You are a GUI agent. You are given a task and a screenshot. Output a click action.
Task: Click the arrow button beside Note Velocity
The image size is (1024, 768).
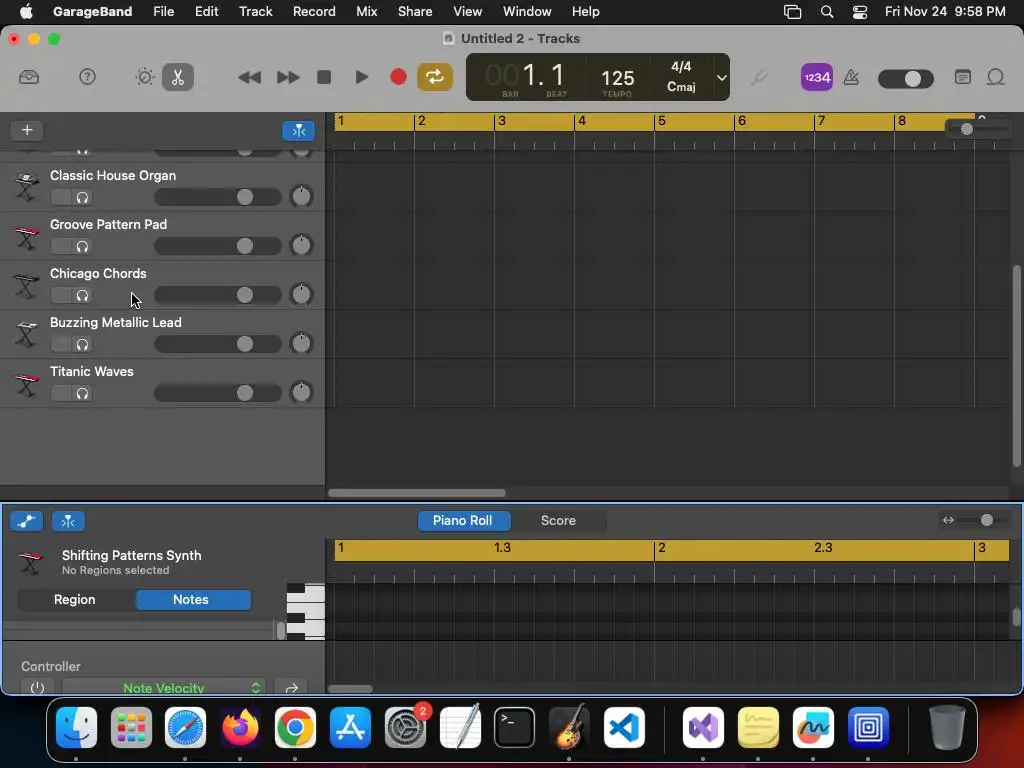click(x=291, y=688)
